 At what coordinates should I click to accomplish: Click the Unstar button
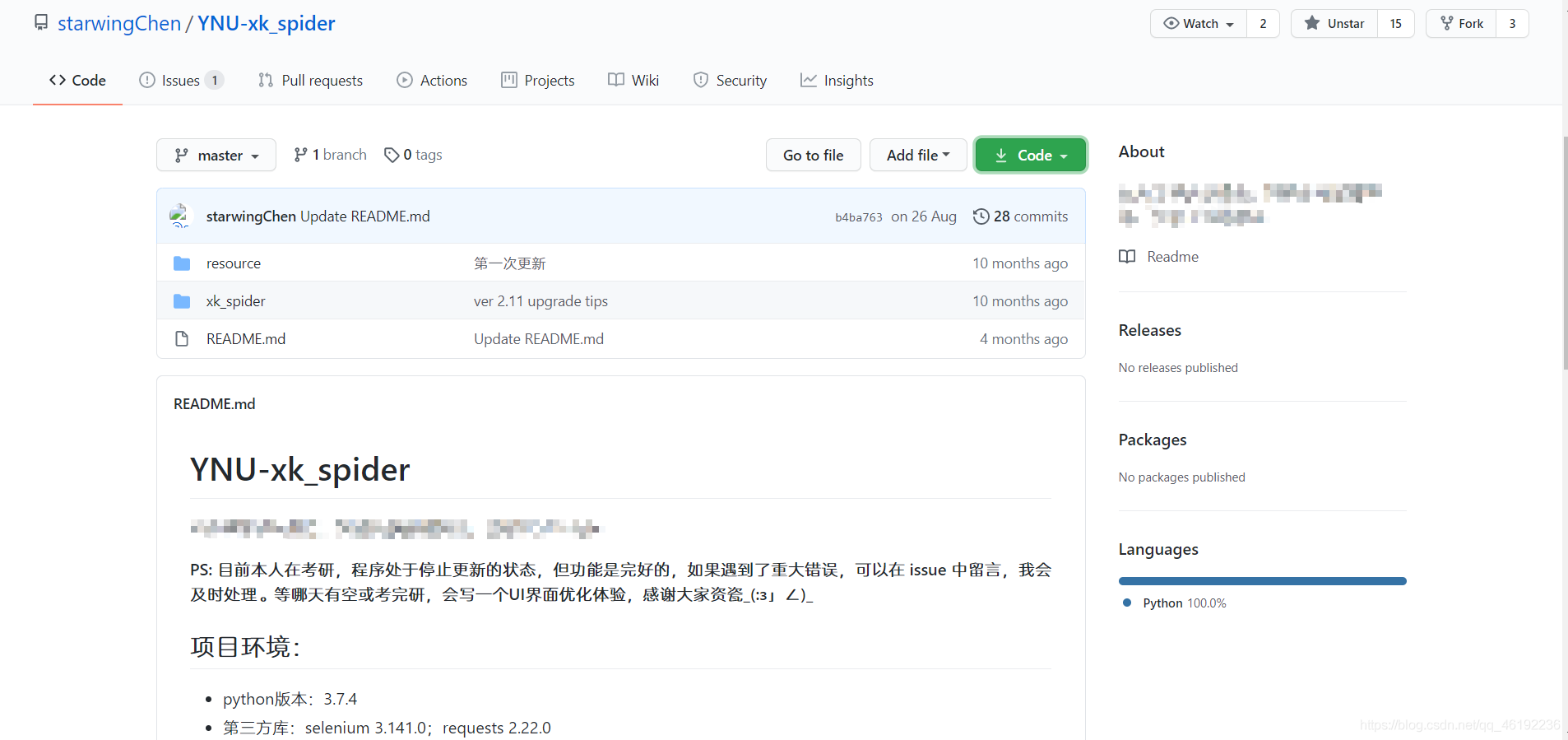click(x=1334, y=24)
